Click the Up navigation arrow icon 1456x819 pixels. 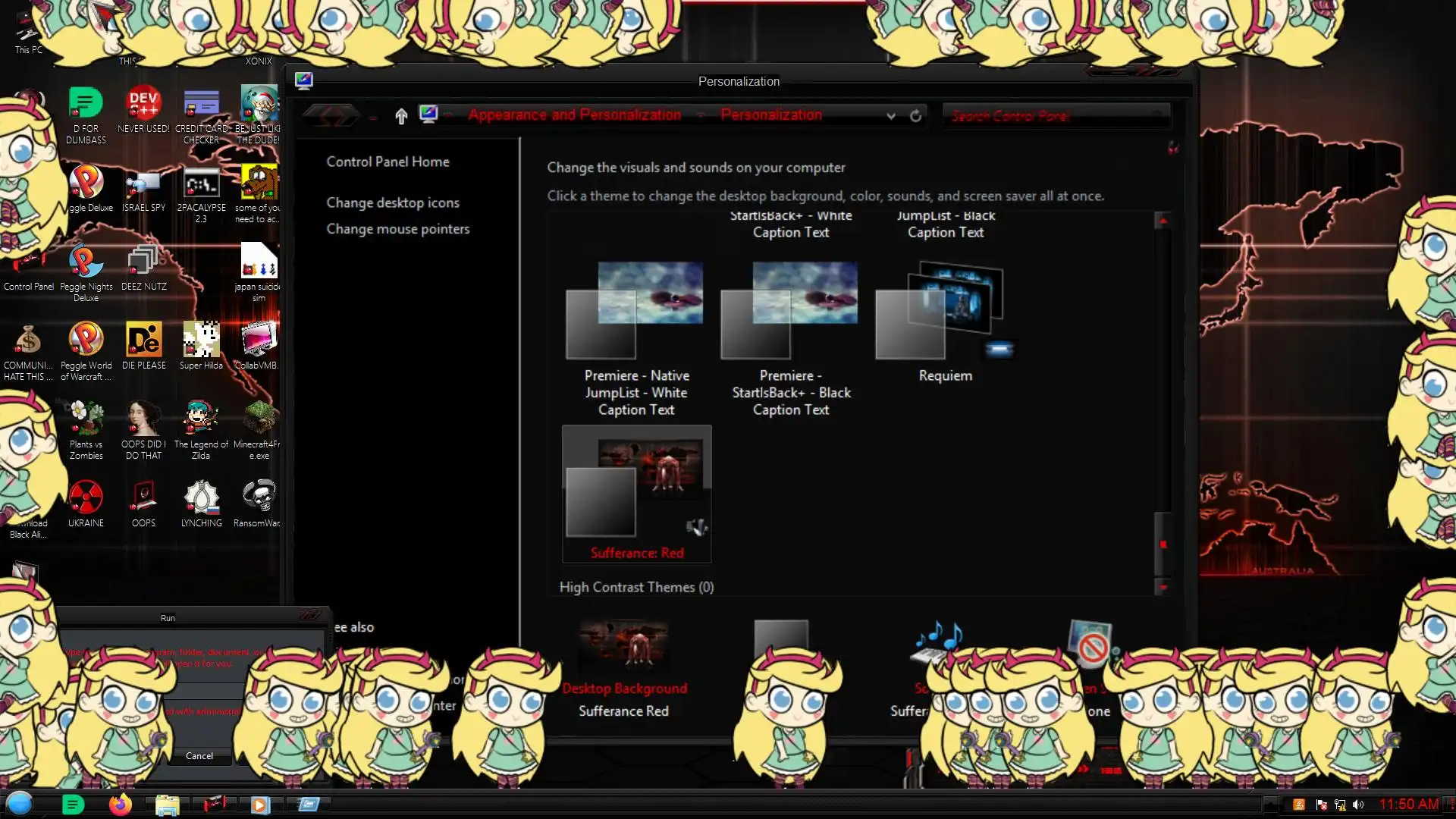pyautogui.click(x=401, y=115)
